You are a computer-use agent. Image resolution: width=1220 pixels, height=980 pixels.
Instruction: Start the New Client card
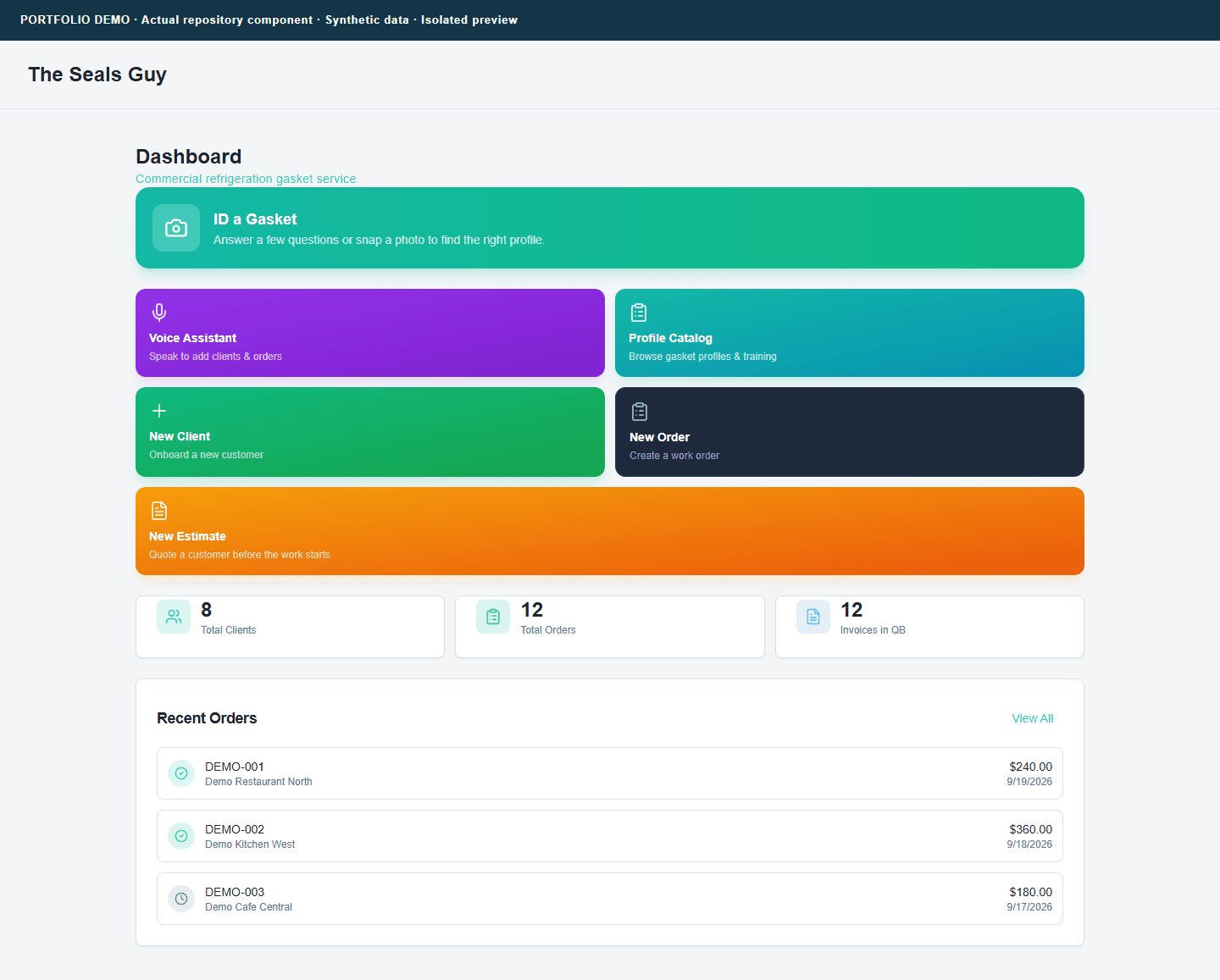(370, 432)
